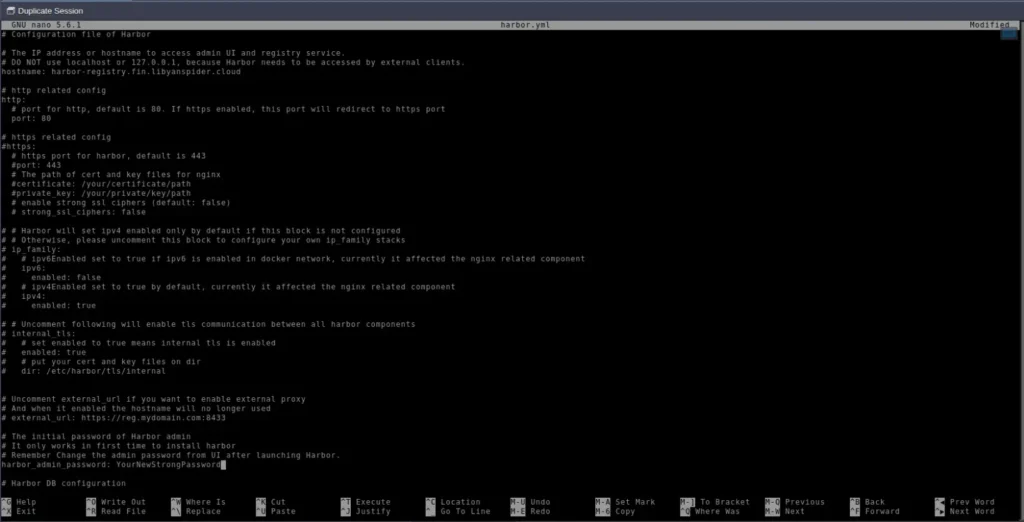Click the 'port: 80' line
The image size is (1024, 522).
[32, 118]
